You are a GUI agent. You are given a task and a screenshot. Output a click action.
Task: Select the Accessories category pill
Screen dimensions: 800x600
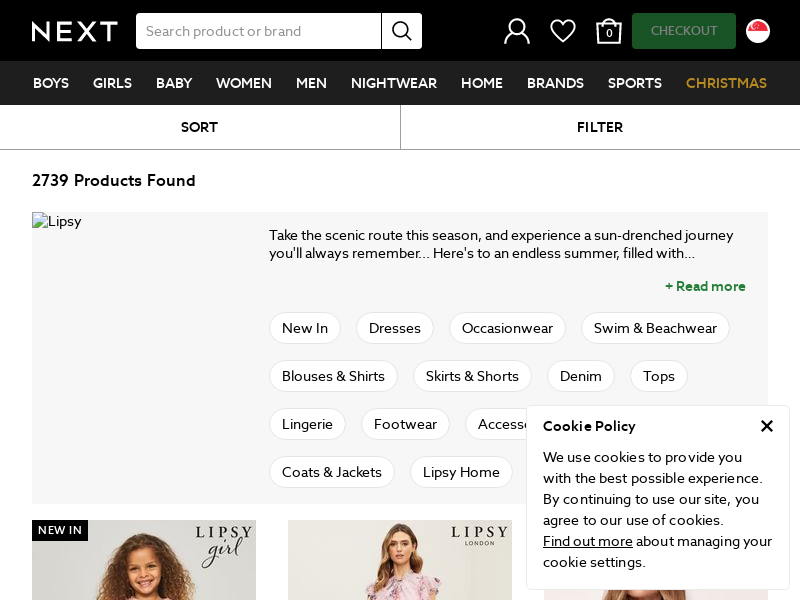pos(496,424)
